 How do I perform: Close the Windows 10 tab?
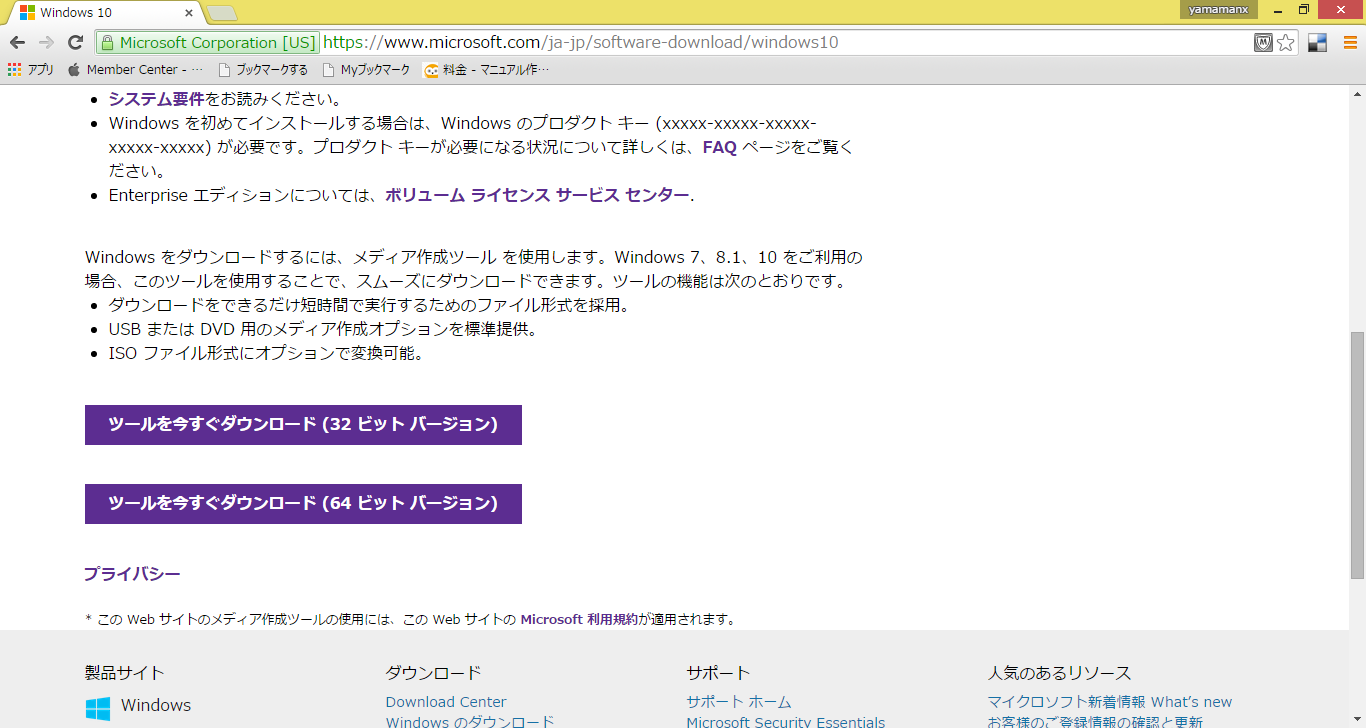pos(187,13)
